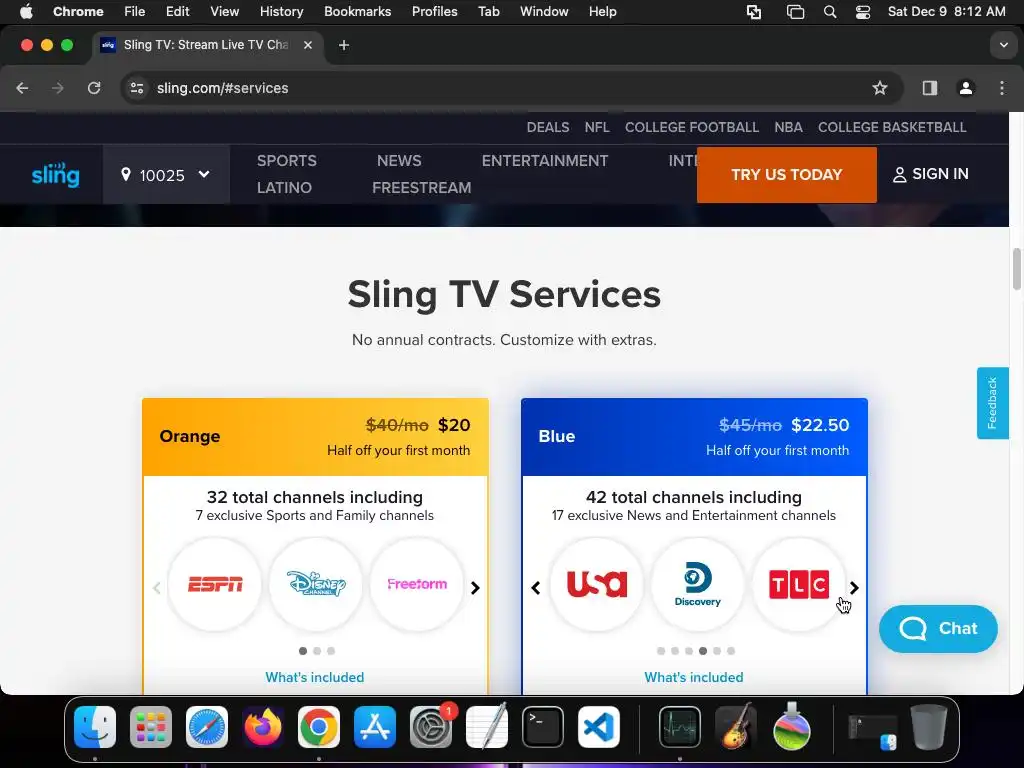Advance Orange channel carousel with next arrow
The image size is (1024, 768).
[475, 588]
